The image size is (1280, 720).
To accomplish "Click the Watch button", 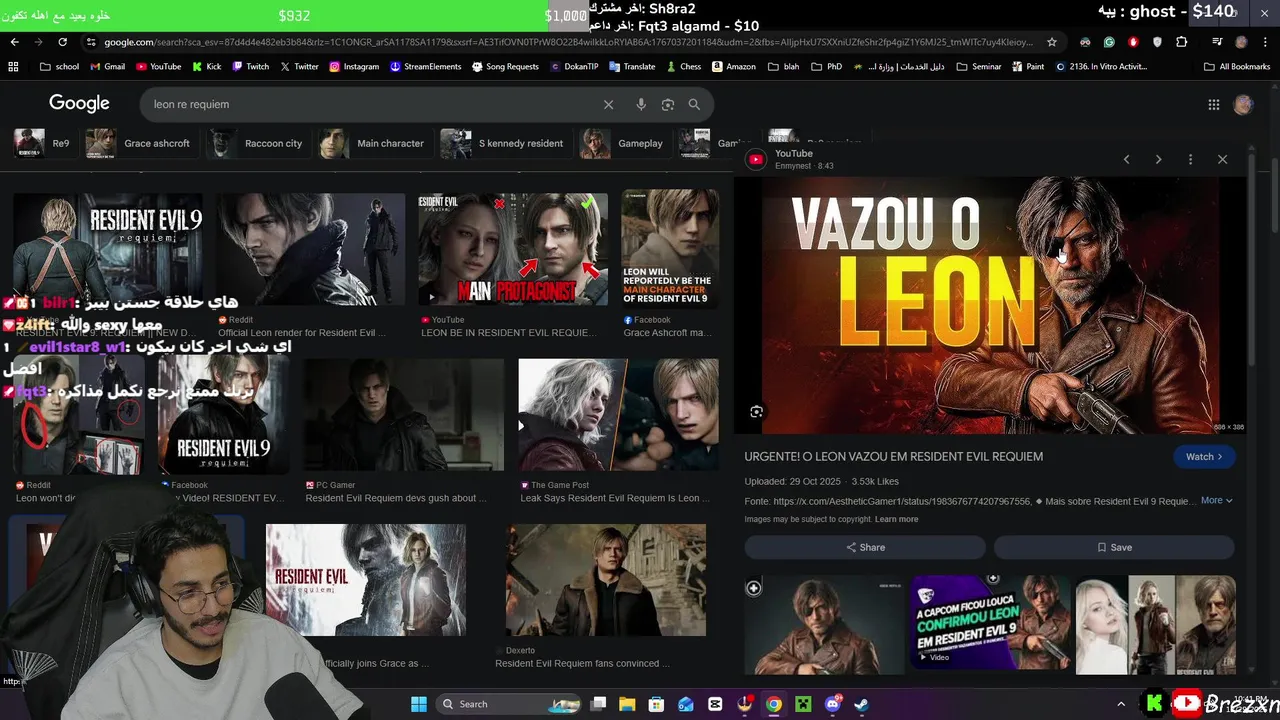I will [x=1204, y=457].
